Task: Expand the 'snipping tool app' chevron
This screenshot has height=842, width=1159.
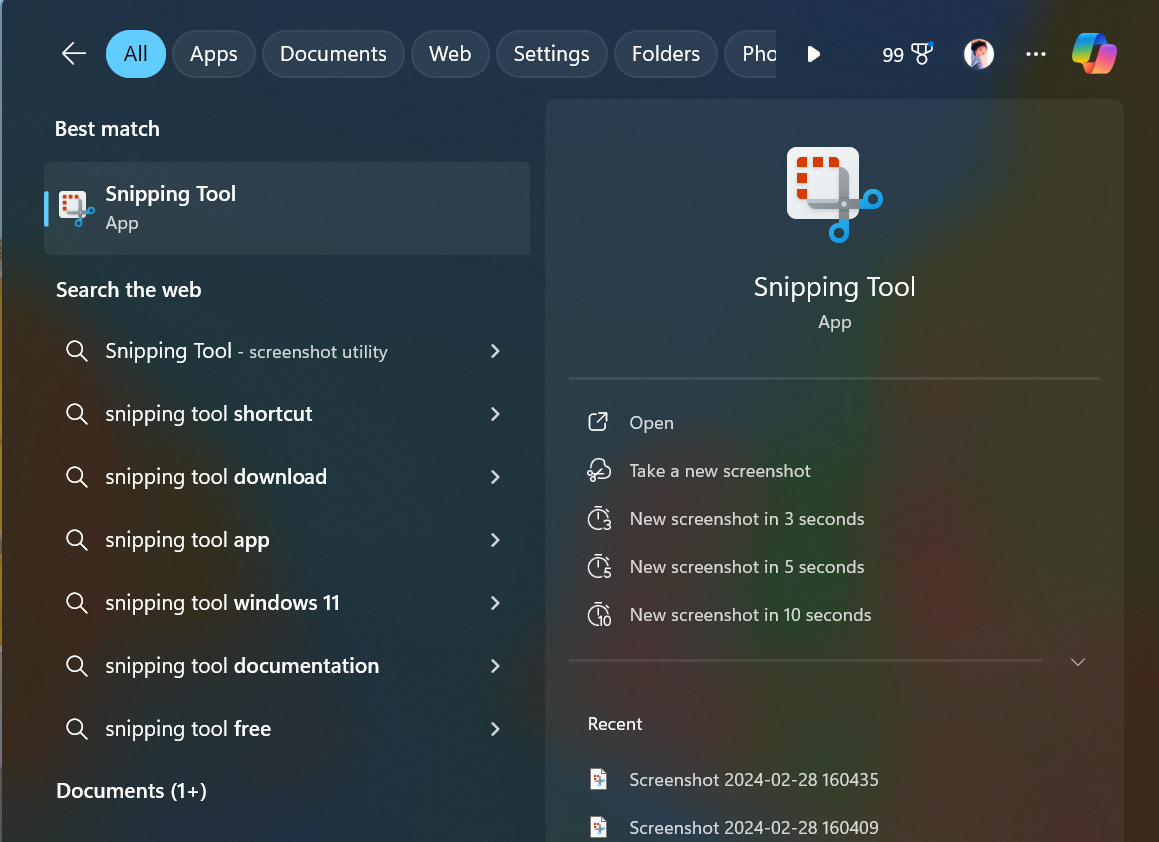Action: [495, 540]
